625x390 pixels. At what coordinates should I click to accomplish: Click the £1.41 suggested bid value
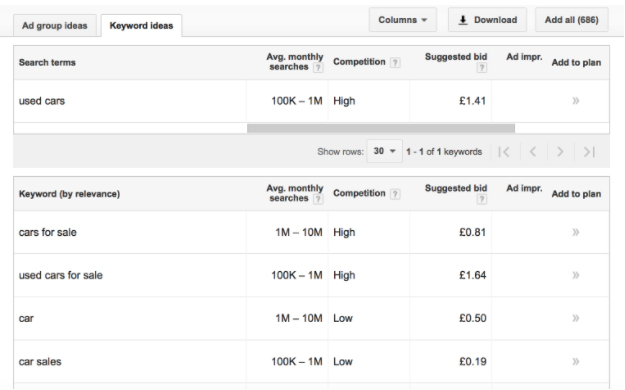tap(472, 101)
